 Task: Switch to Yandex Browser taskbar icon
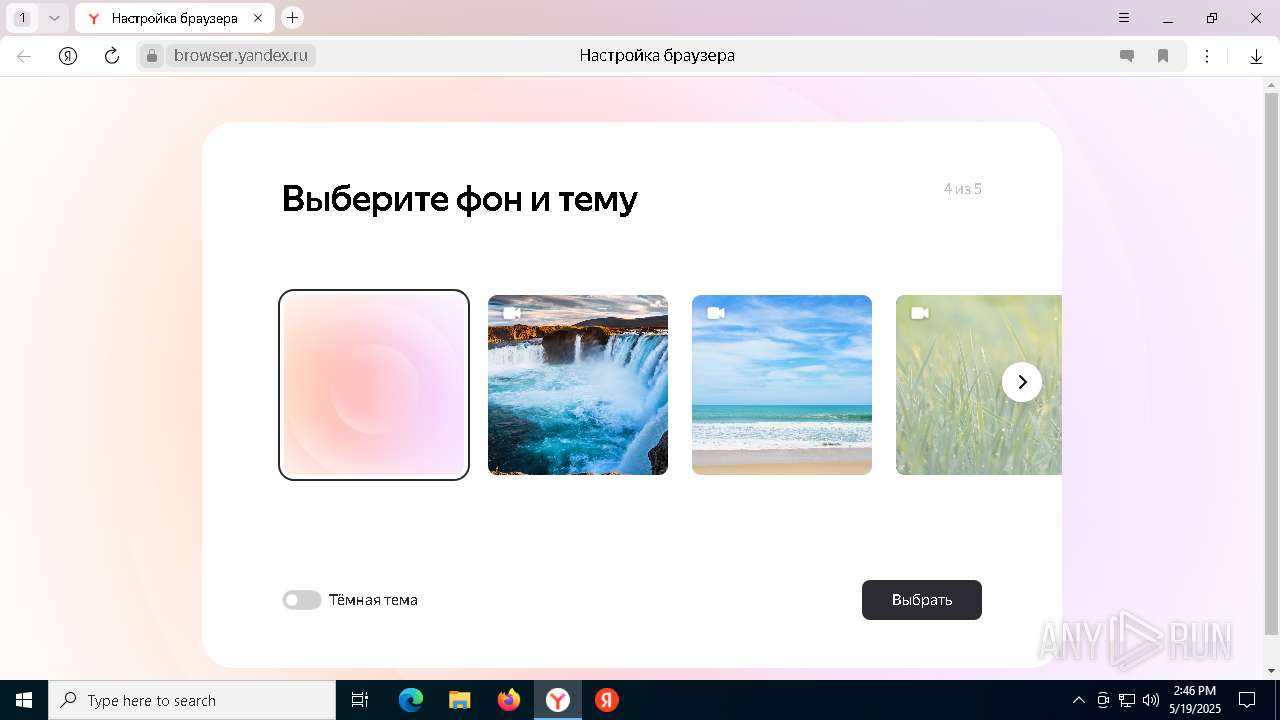[x=558, y=700]
